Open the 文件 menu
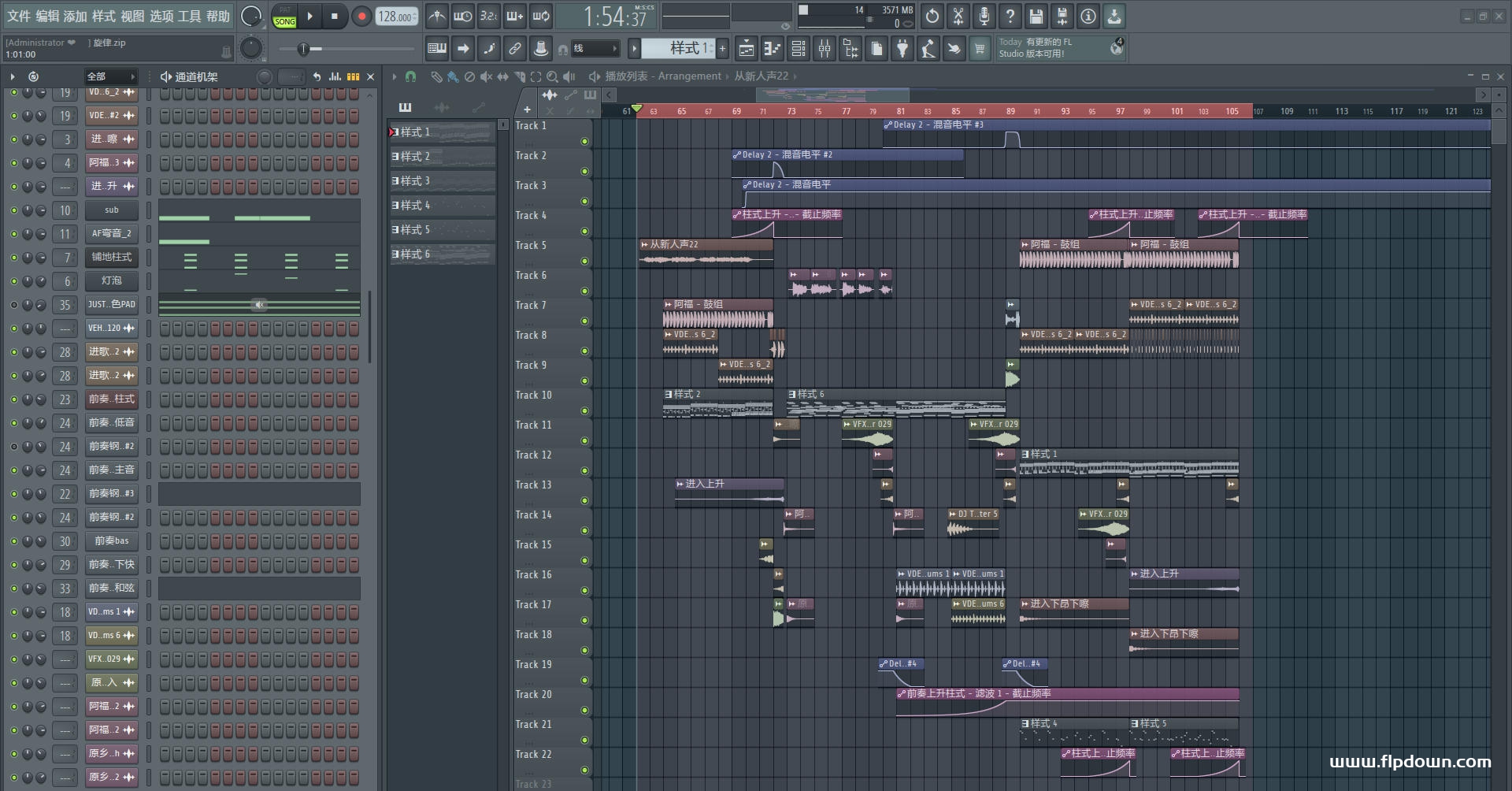Screen dimensions: 1512x791 20,16
